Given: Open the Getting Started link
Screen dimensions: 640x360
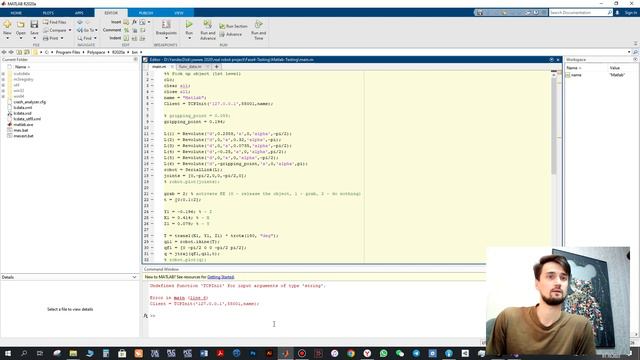Looking at the screenshot, I should pos(221,277).
